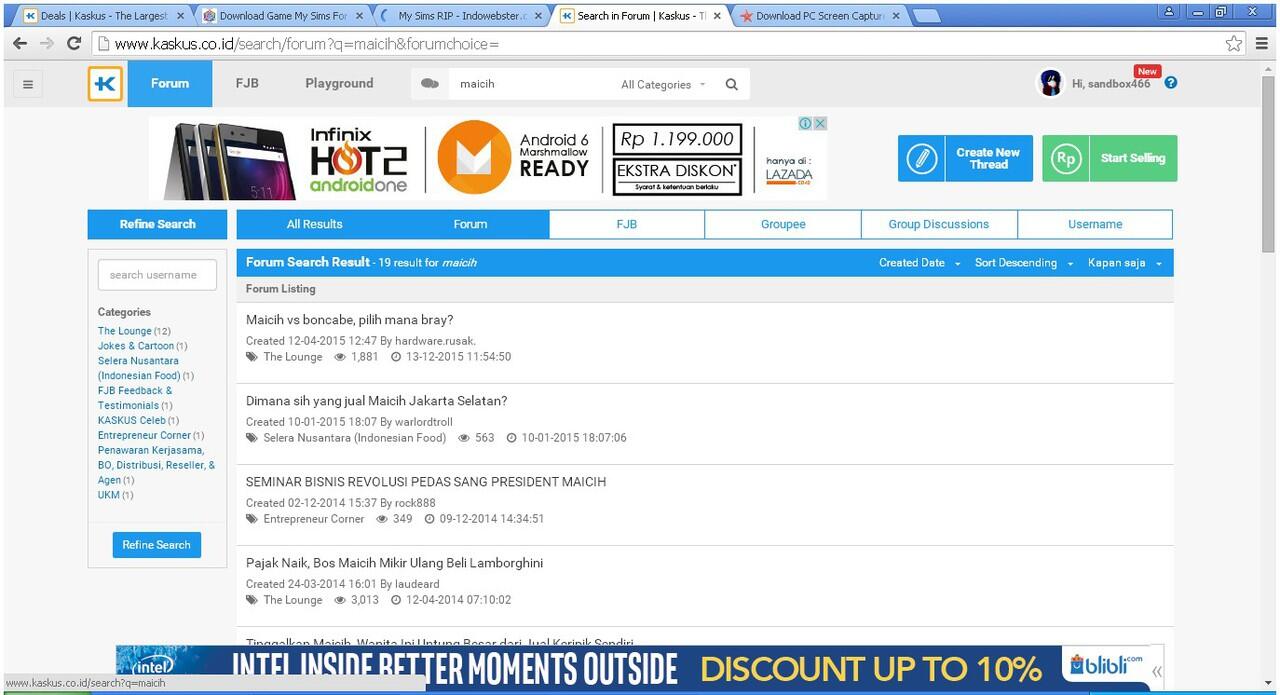Collapse the bottom Blibli ad with chevron
The width and height of the screenshot is (1280, 695).
pyautogui.click(x=1157, y=671)
